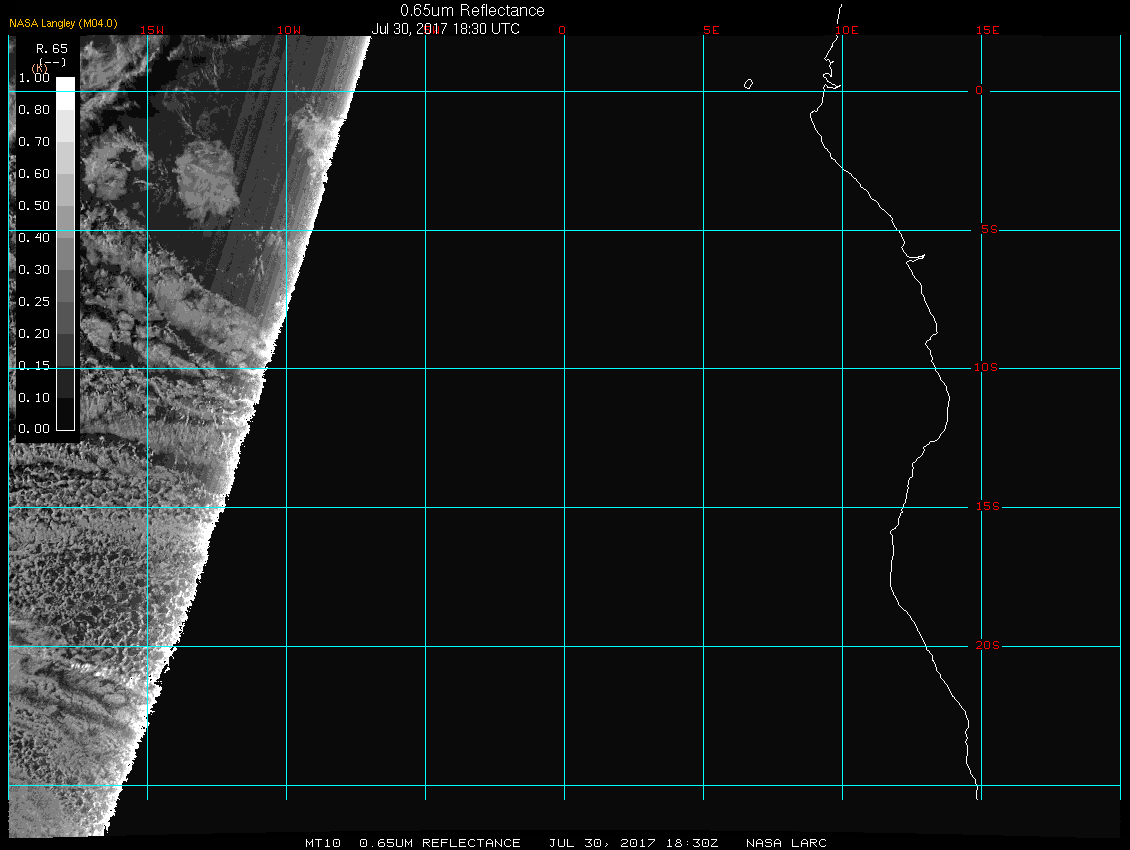Click the 20S latitude label
This screenshot has width=1130, height=850.
tap(987, 646)
